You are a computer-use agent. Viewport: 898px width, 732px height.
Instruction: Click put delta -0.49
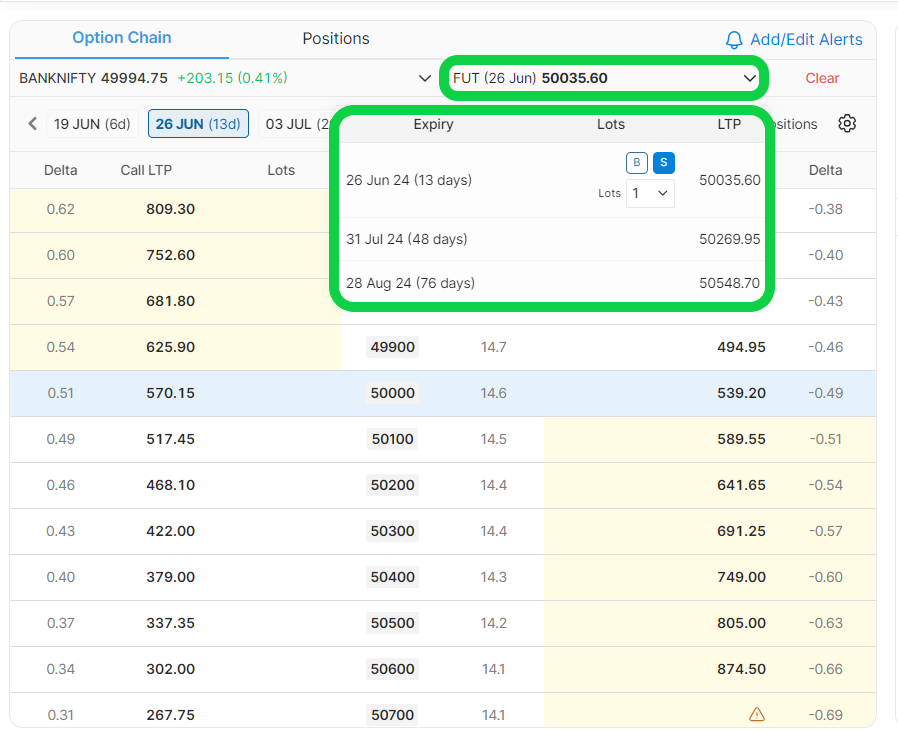825,393
